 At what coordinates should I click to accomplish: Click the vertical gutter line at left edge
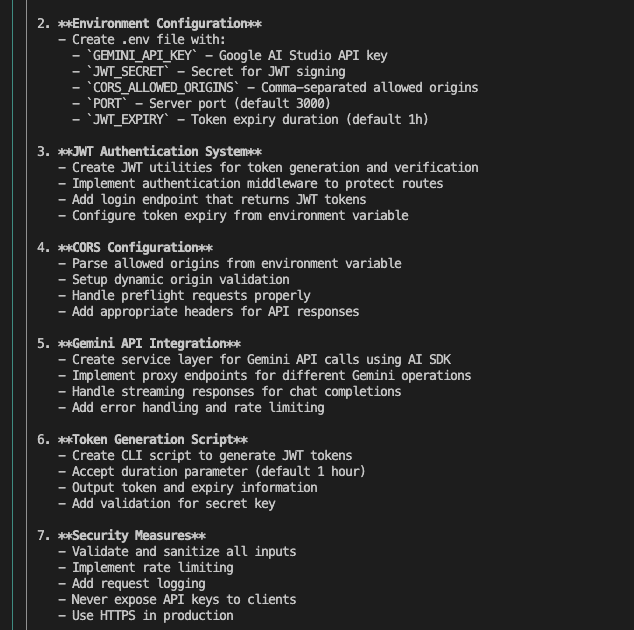point(13,315)
